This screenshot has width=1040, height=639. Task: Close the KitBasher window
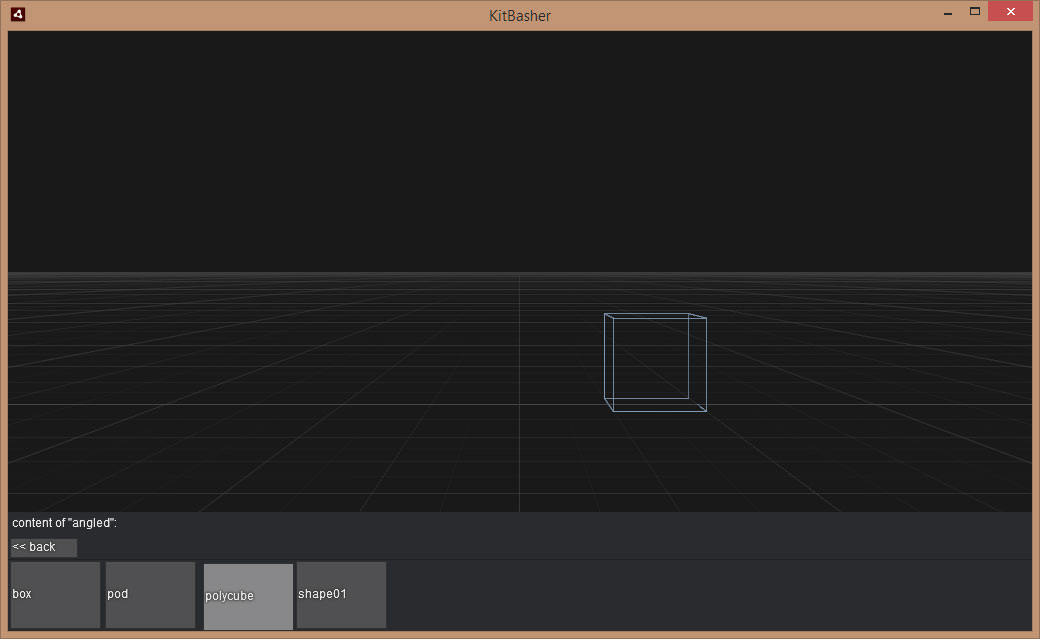click(1010, 13)
